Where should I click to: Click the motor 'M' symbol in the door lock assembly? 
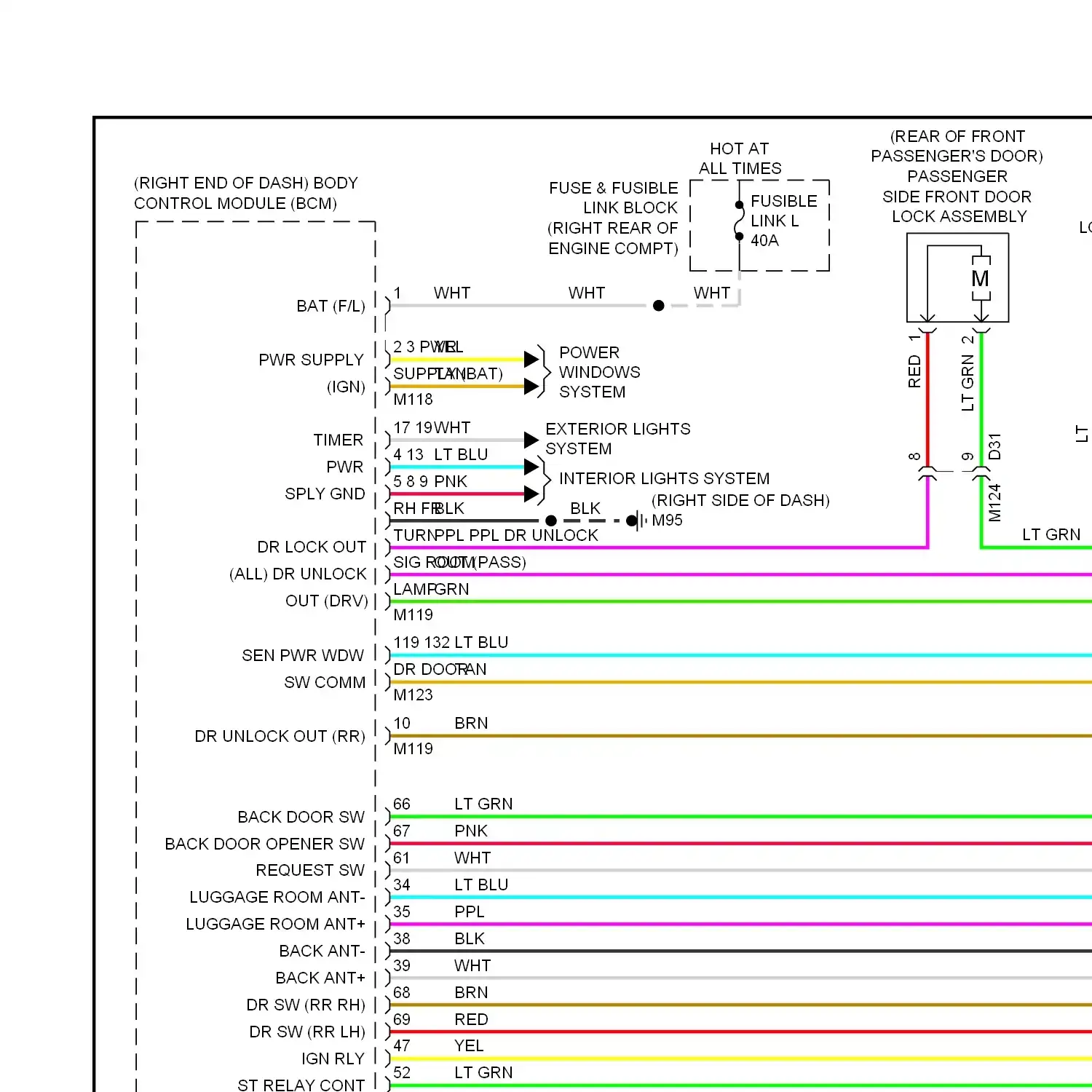(x=981, y=278)
